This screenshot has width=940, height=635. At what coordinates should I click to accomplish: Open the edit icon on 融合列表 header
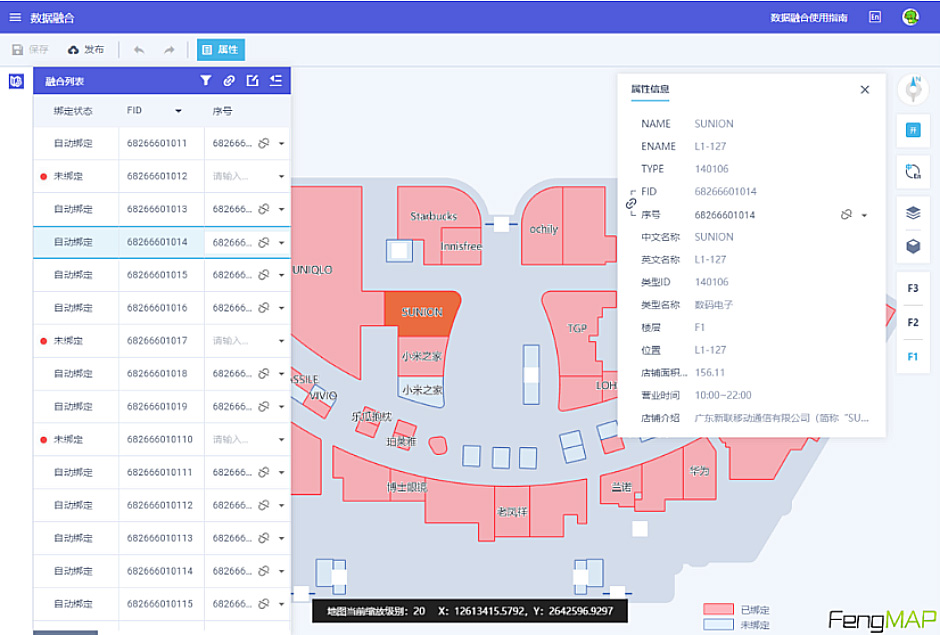coord(253,80)
